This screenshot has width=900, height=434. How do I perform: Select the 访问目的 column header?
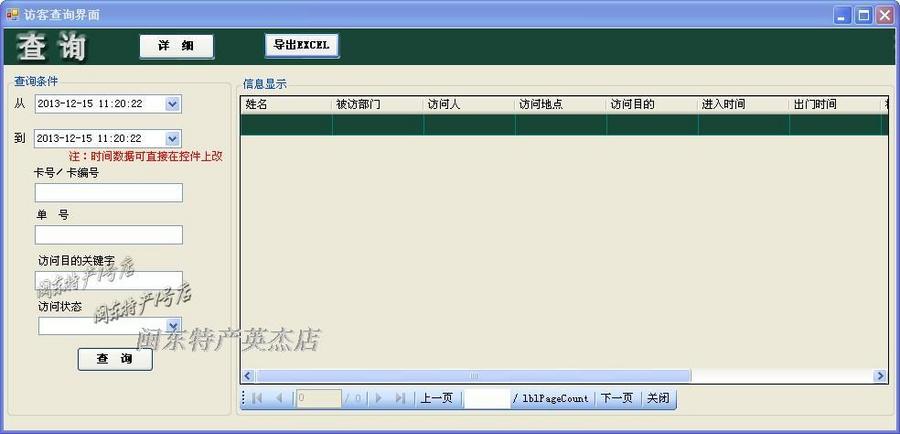pos(652,104)
